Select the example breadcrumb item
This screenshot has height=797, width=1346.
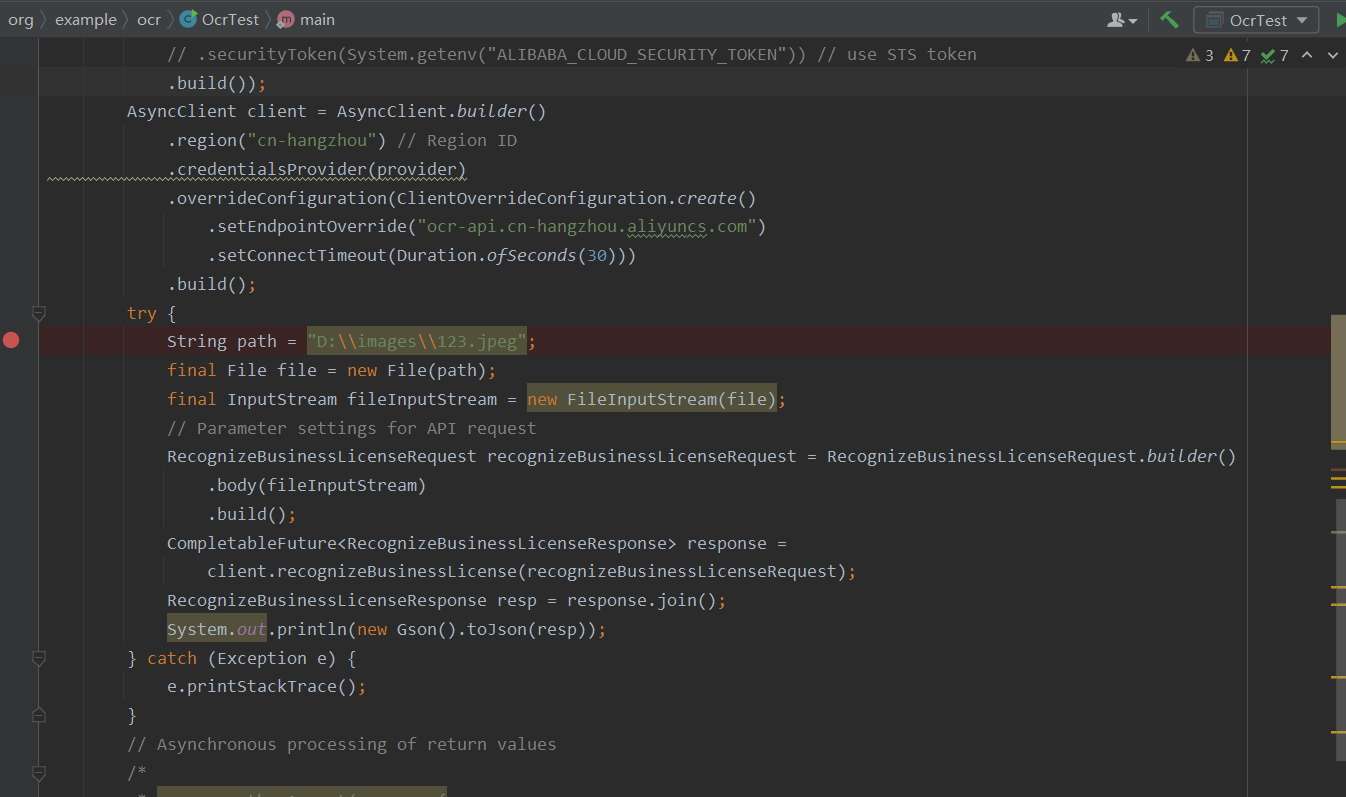[x=86, y=19]
